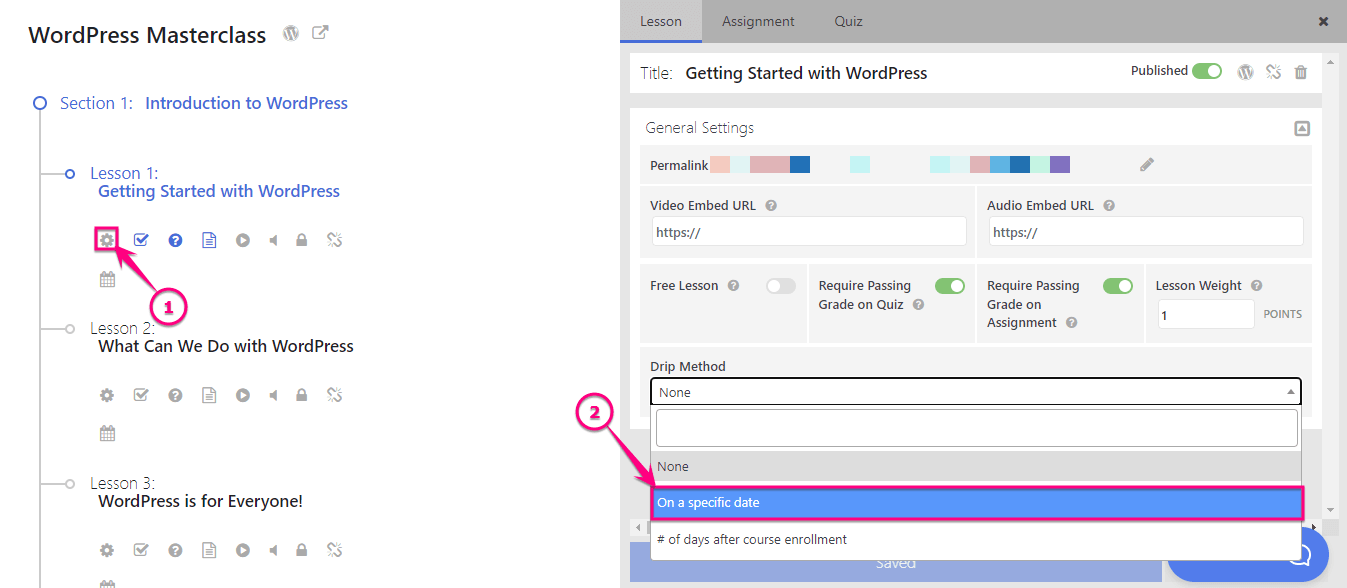Click audio speaker icon for Lesson 2
This screenshot has width=1347, height=588.
(273, 395)
